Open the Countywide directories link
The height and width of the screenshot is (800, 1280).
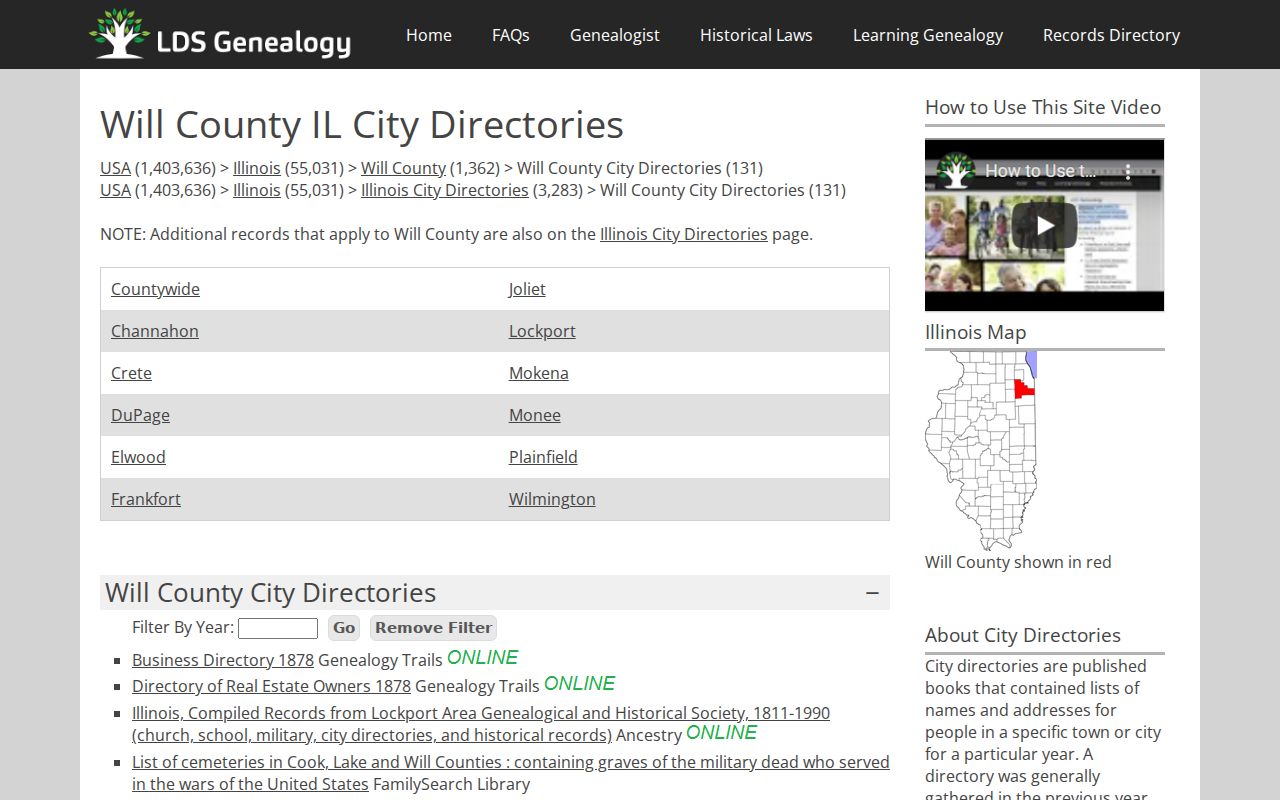[155, 289]
